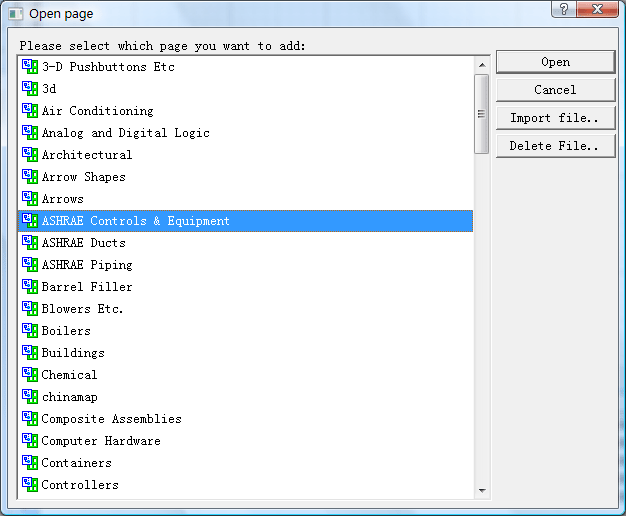Click Import file.. button

555,118
